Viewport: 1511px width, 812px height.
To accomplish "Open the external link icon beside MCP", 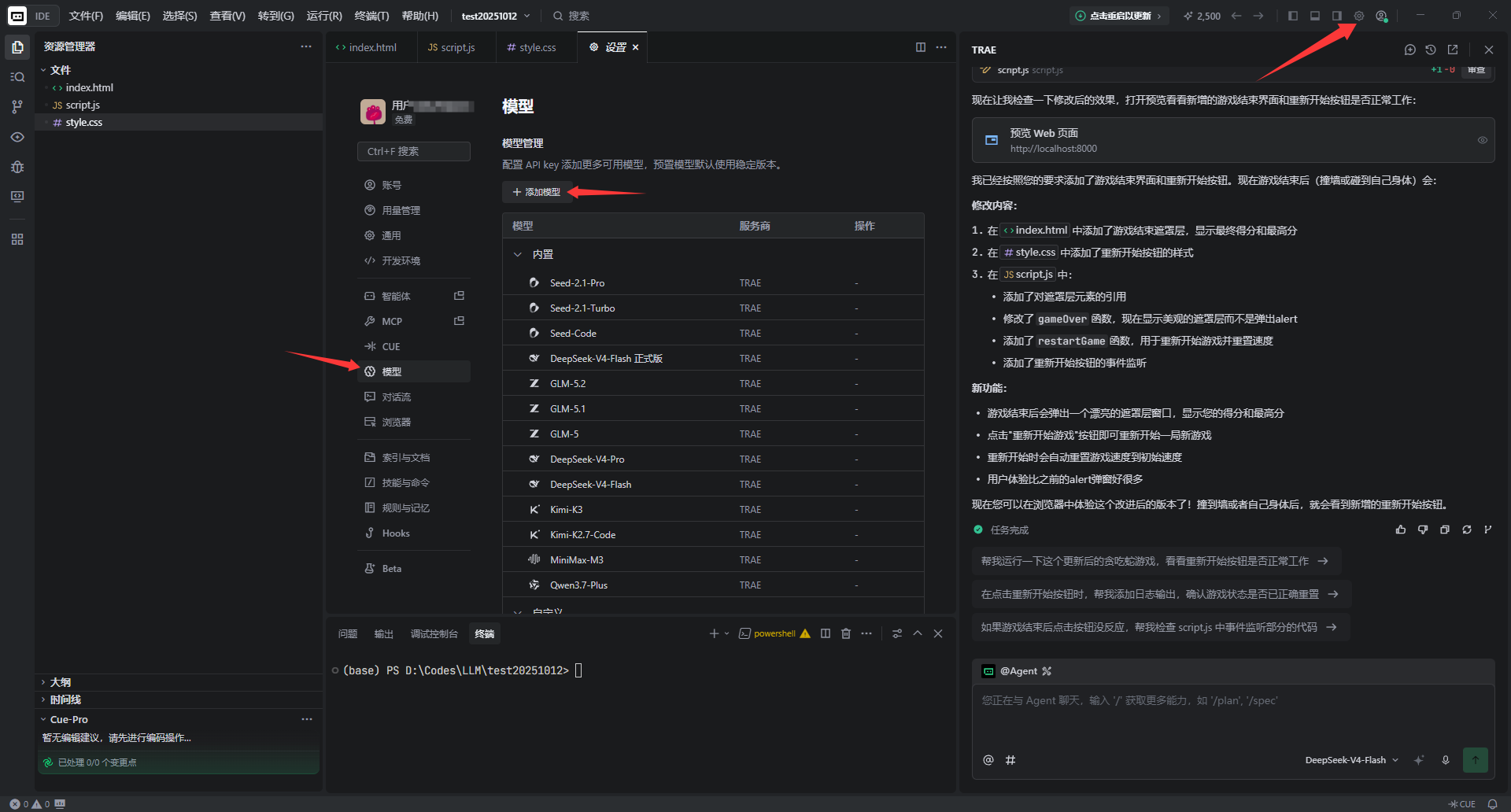I will pyautogui.click(x=460, y=321).
